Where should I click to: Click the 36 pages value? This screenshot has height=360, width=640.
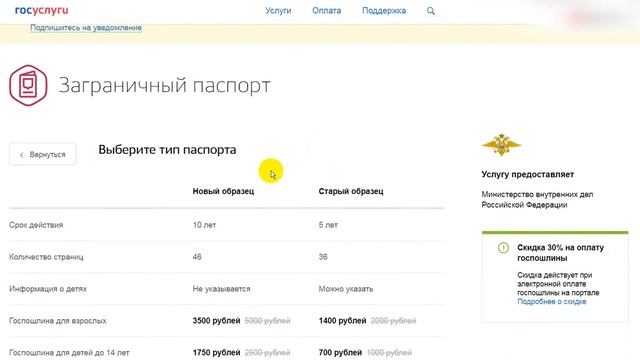click(x=323, y=257)
